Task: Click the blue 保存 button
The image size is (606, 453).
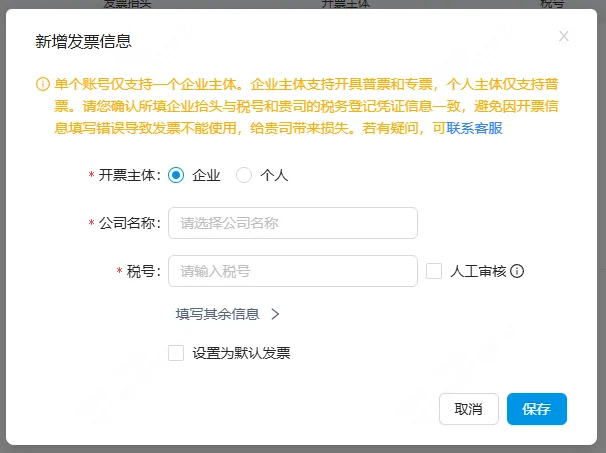Action: [536, 409]
